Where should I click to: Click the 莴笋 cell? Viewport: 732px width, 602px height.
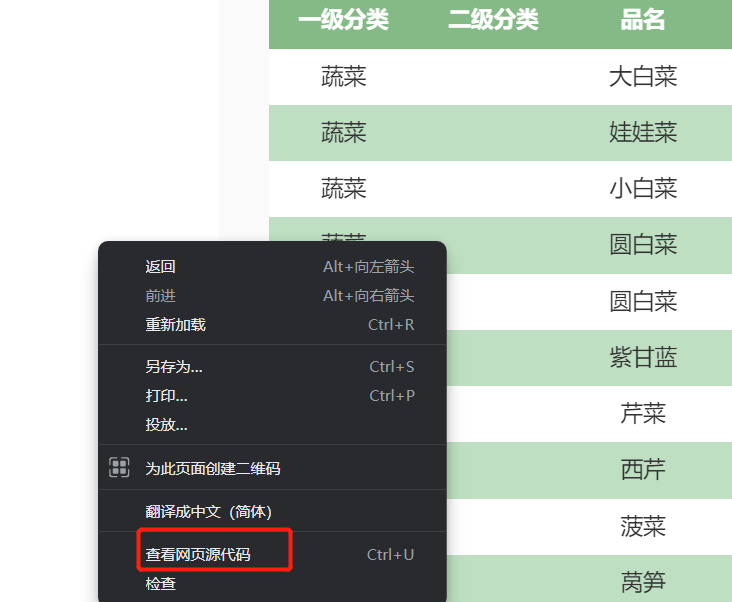[643, 582]
